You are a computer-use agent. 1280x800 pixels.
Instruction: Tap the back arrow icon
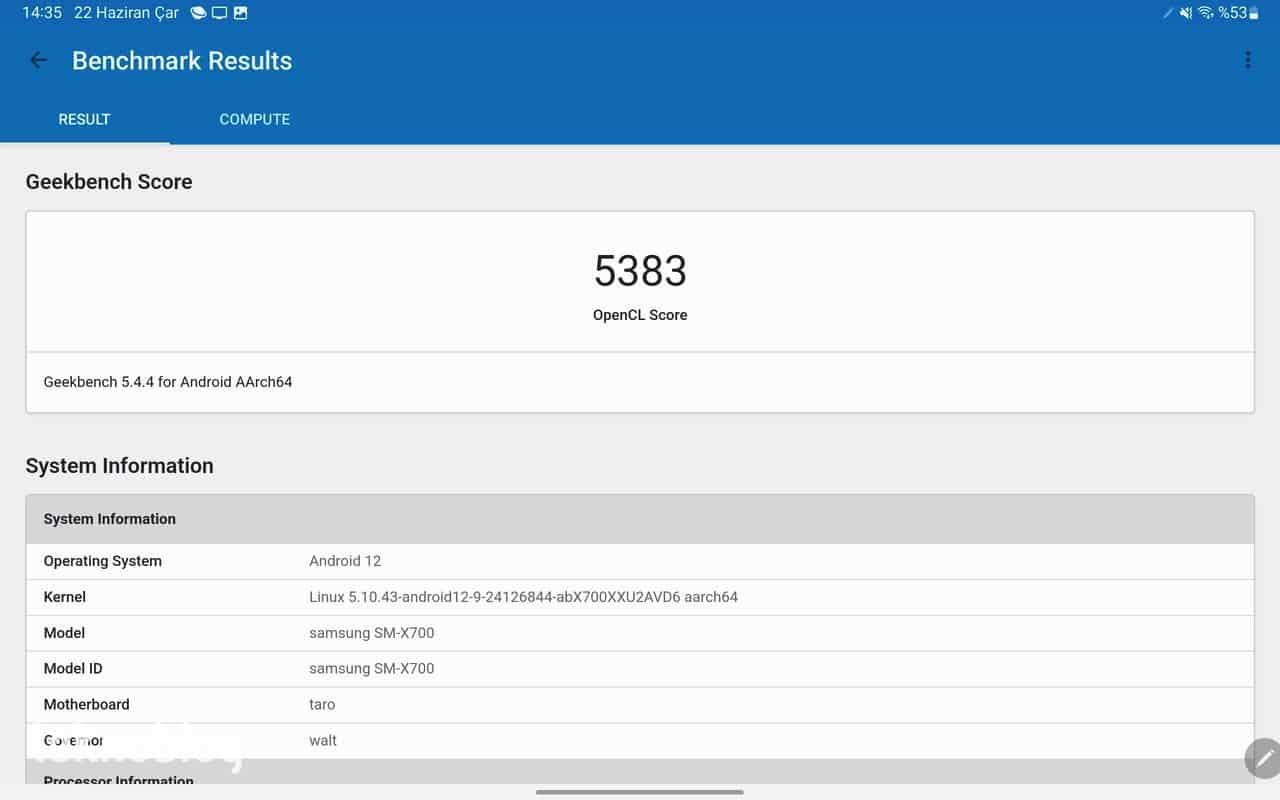click(39, 60)
